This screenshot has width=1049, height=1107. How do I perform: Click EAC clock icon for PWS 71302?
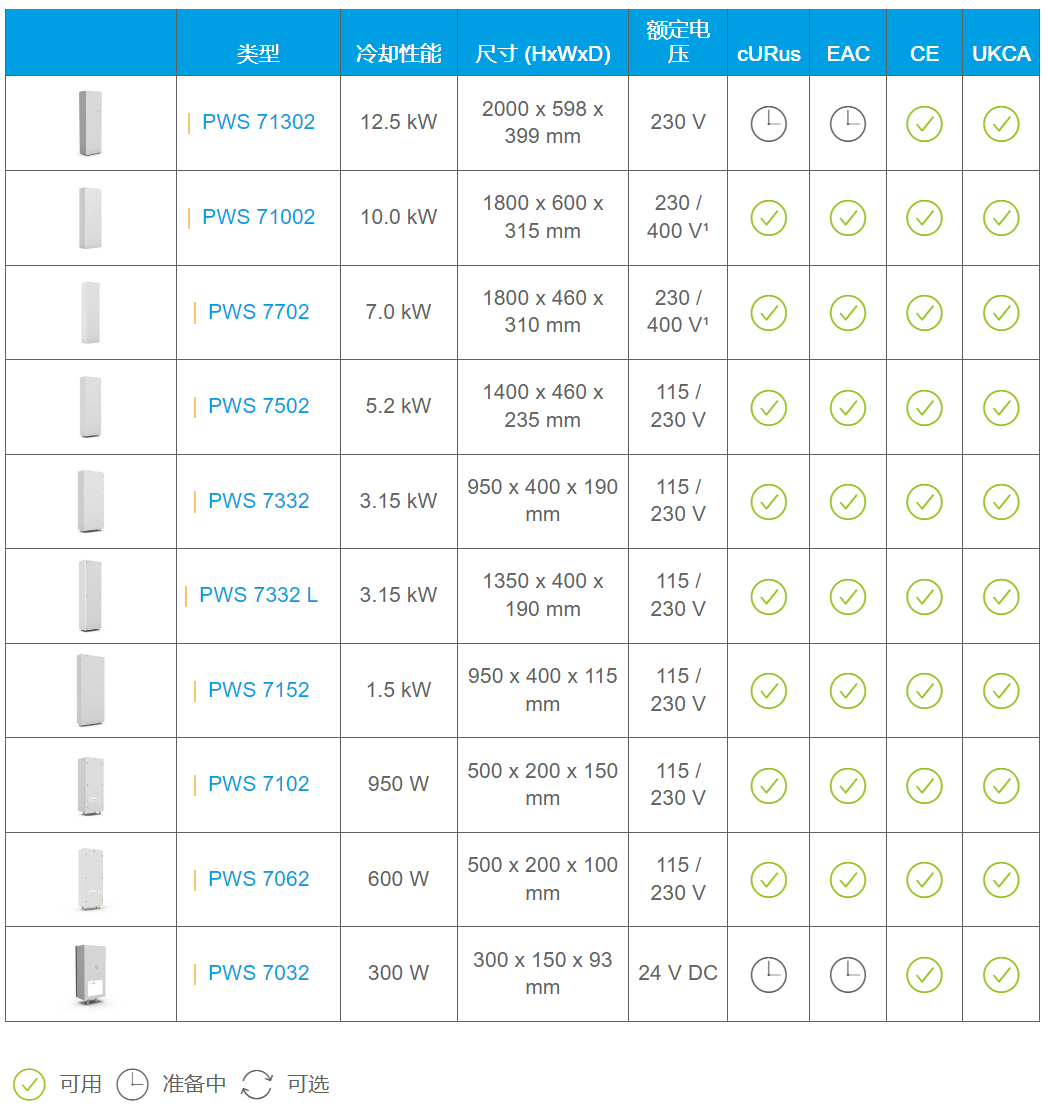847,124
